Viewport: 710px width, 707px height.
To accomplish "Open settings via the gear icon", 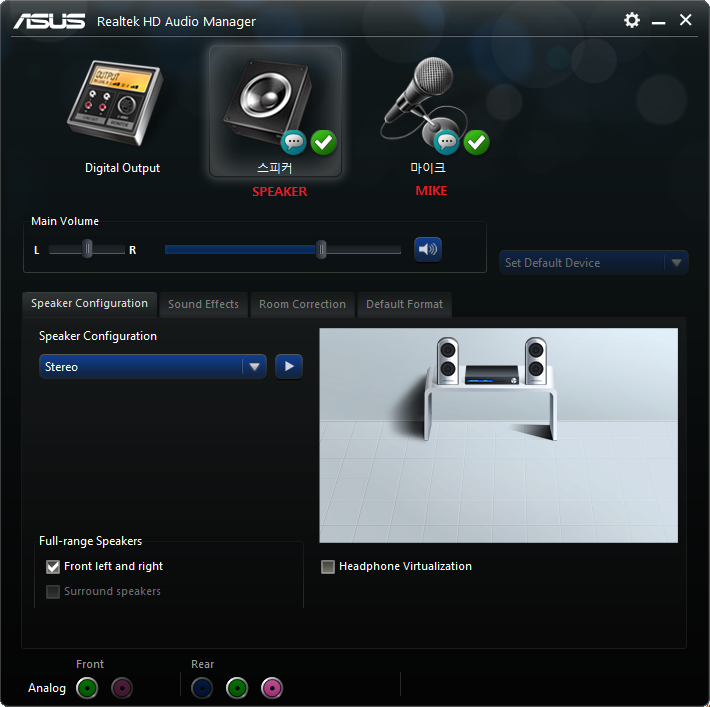I will point(632,20).
